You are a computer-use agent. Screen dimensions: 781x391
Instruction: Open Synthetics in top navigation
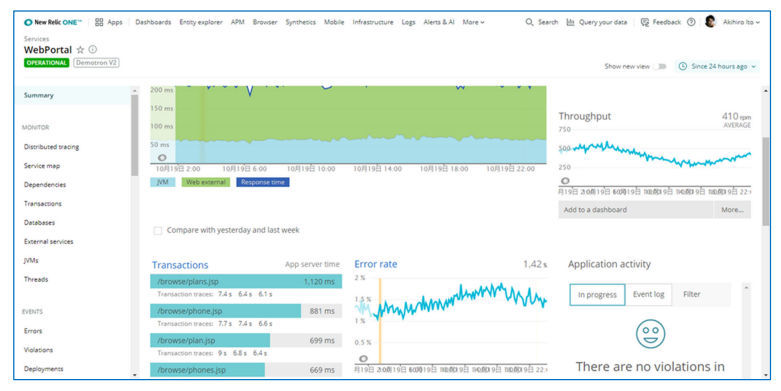(300, 22)
